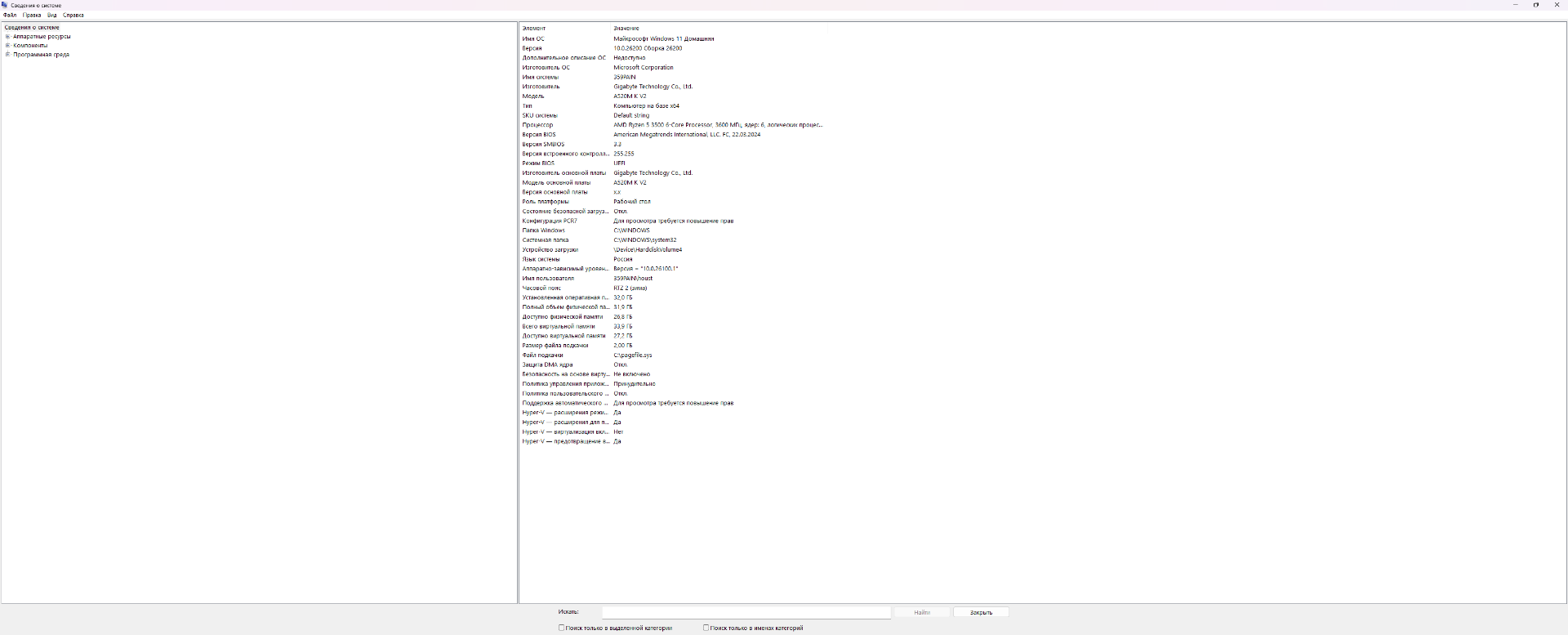Open the Вид menu
This screenshot has height=635, width=1568.
click(x=51, y=16)
